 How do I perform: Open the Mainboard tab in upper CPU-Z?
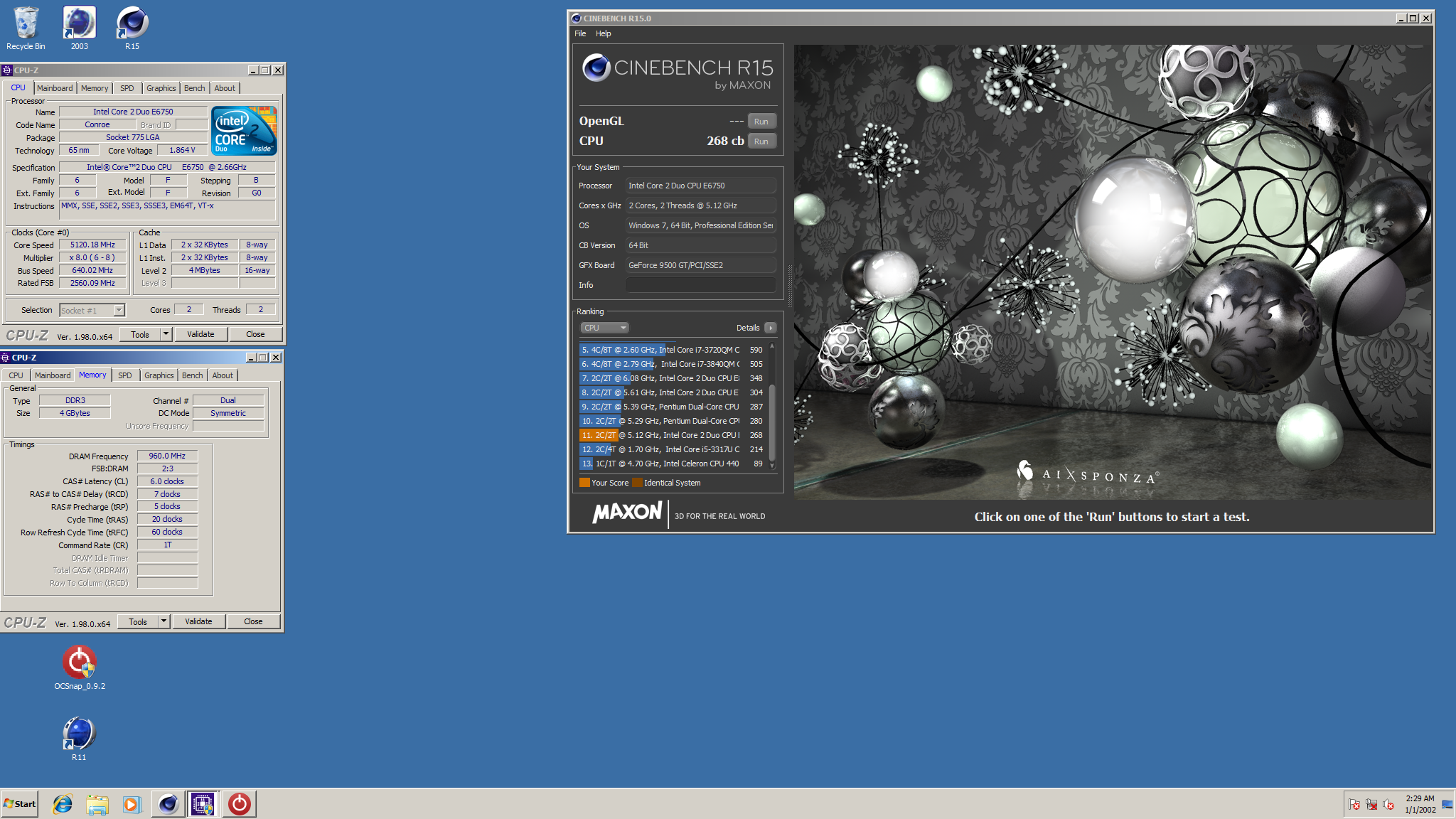(x=55, y=88)
